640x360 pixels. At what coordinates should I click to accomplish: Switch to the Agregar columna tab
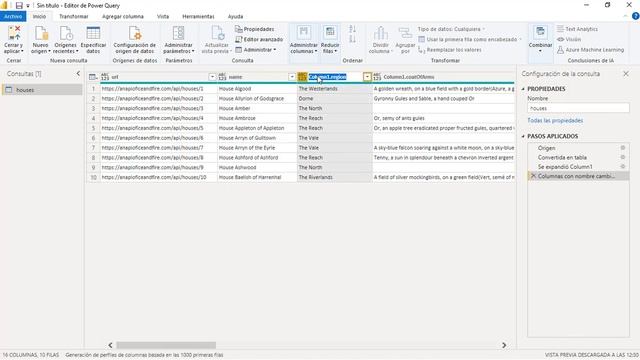122,16
